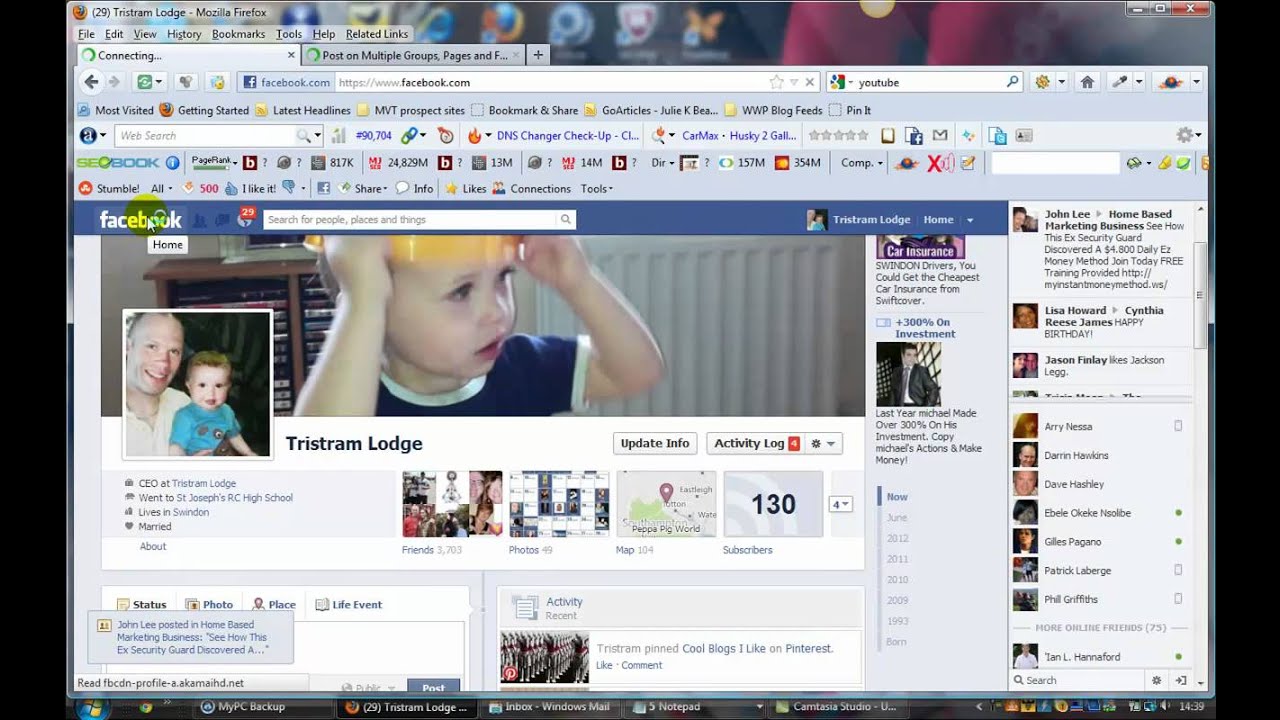Expand gear dropdown beside Activity Log
Screen dimensions: 1280x720
(x=822, y=443)
